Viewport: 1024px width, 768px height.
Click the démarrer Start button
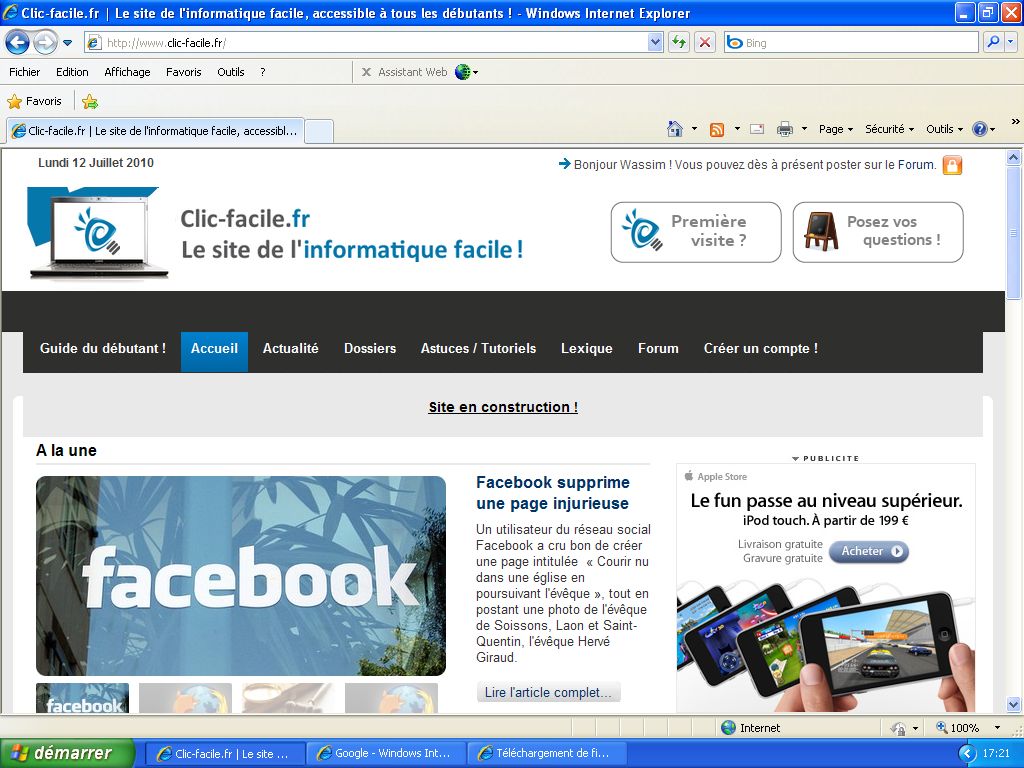[67, 753]
